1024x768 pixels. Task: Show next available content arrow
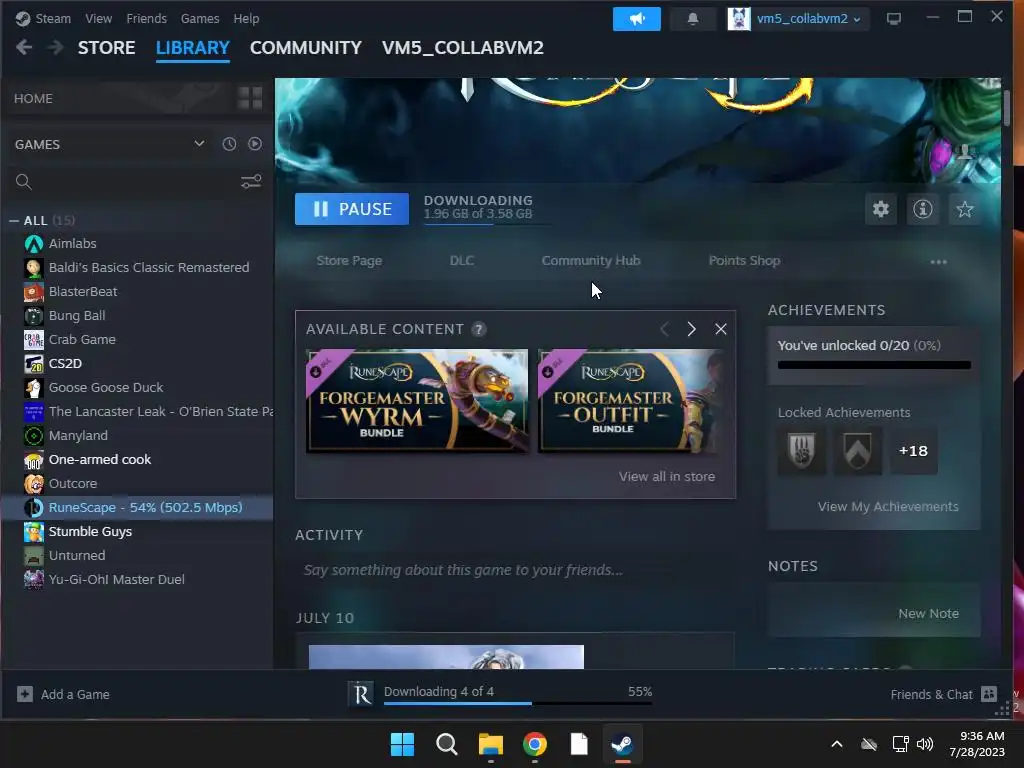692,329
